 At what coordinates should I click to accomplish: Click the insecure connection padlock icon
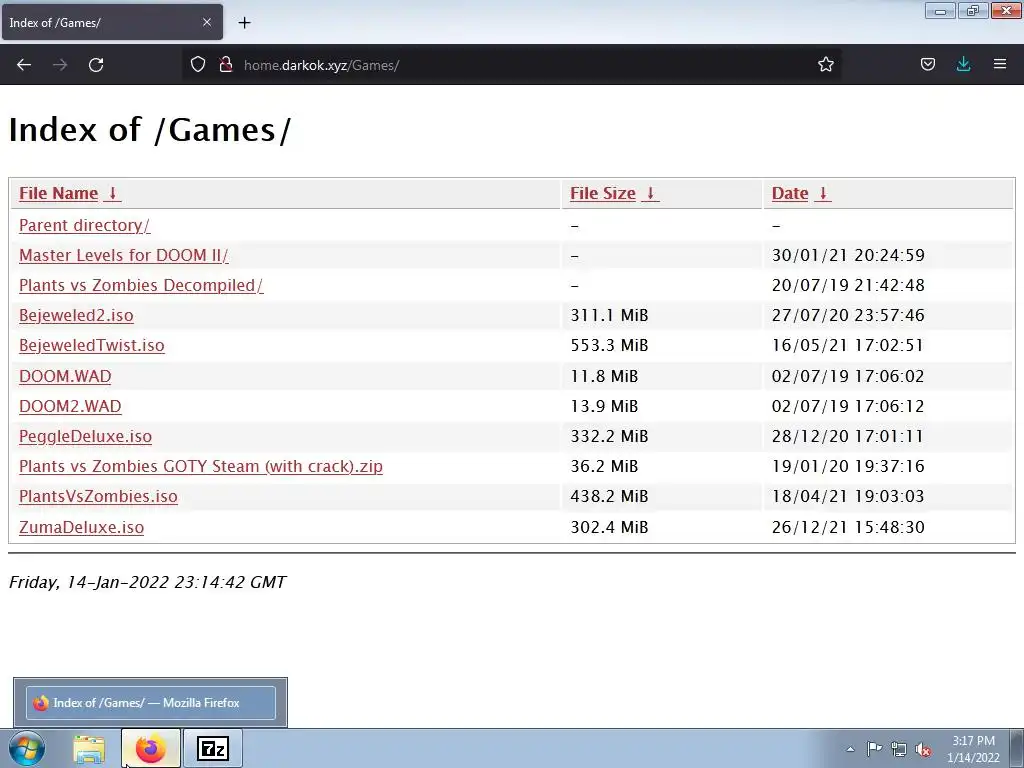225,64
